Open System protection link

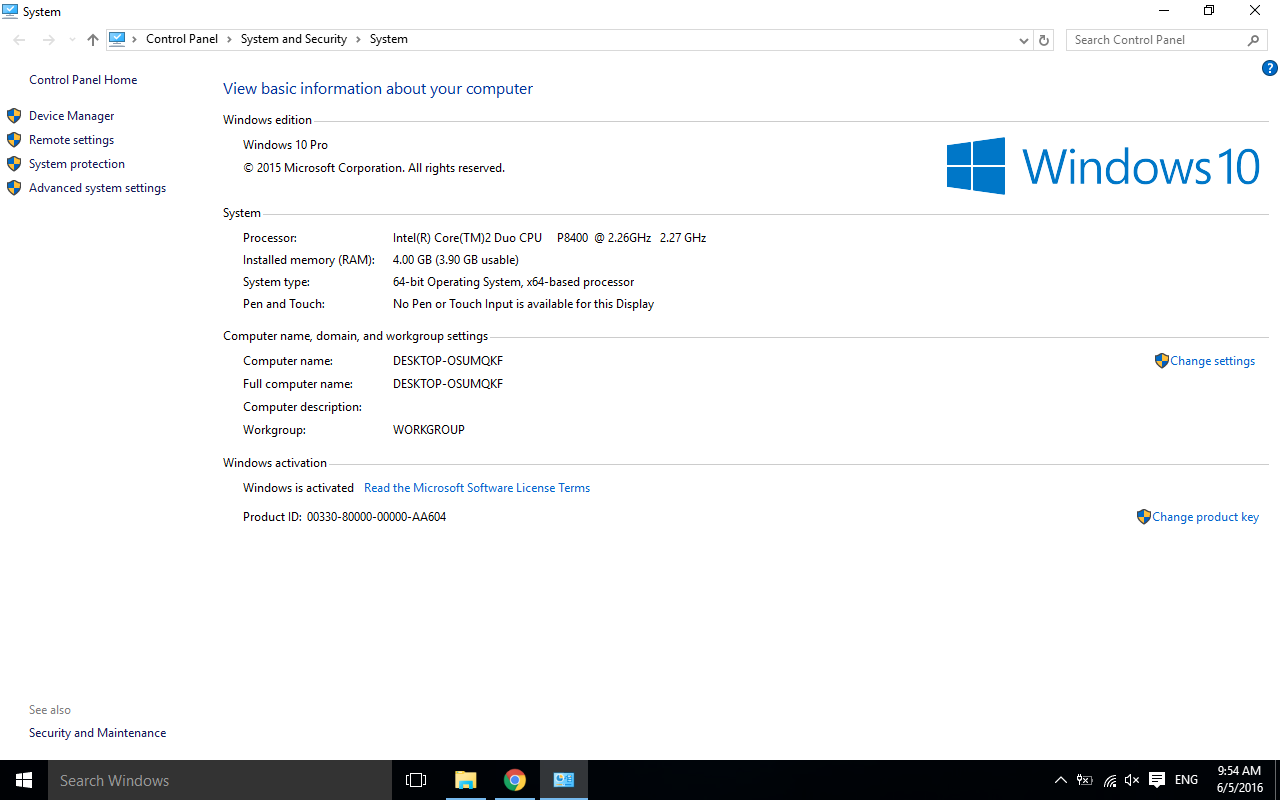(77, 164)
